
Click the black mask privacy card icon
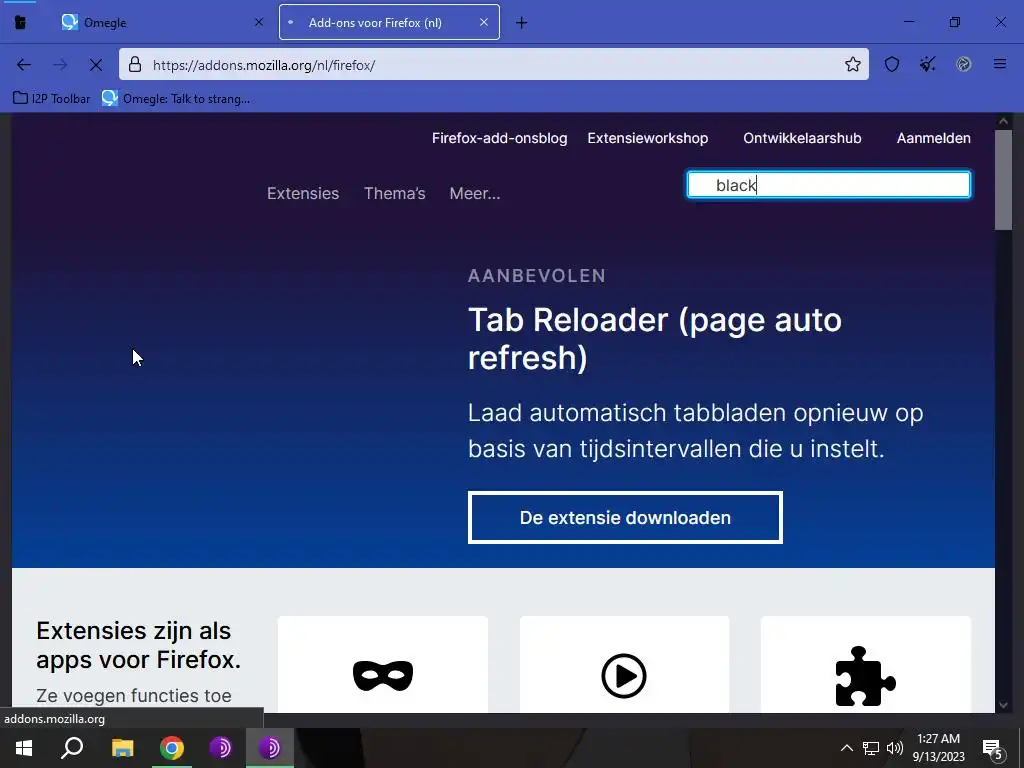[383, 675]
